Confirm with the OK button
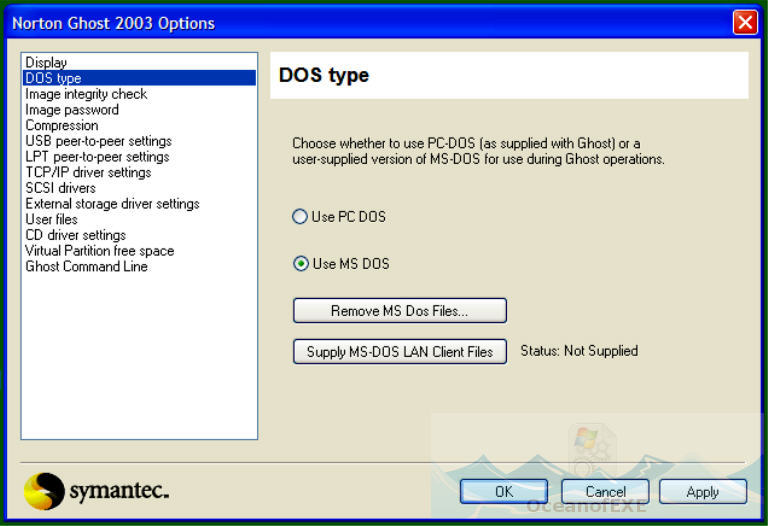 (x=504, y=491)
